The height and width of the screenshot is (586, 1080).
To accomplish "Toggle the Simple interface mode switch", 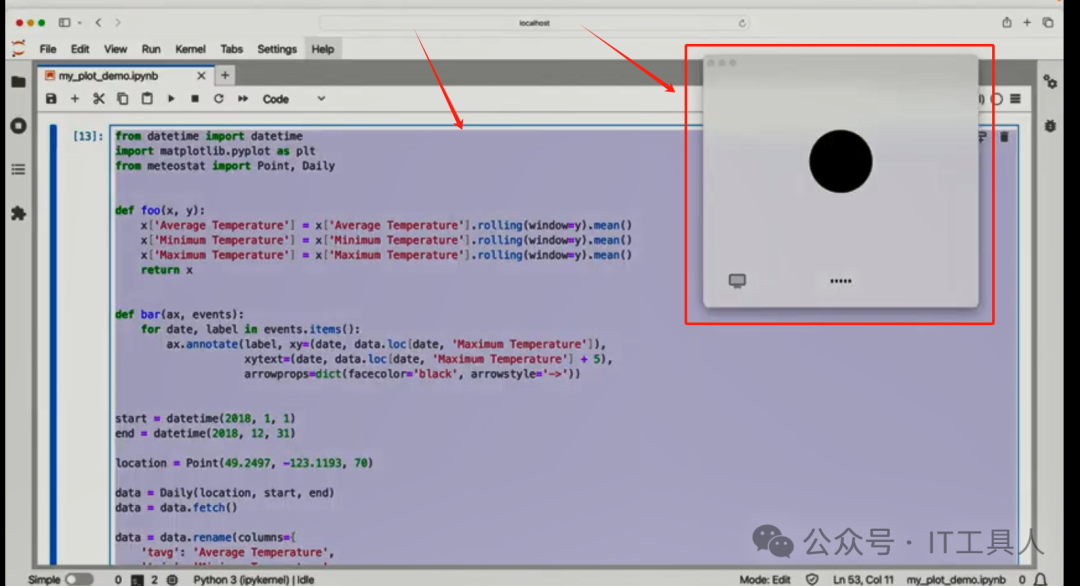I will tap(79, 579).
